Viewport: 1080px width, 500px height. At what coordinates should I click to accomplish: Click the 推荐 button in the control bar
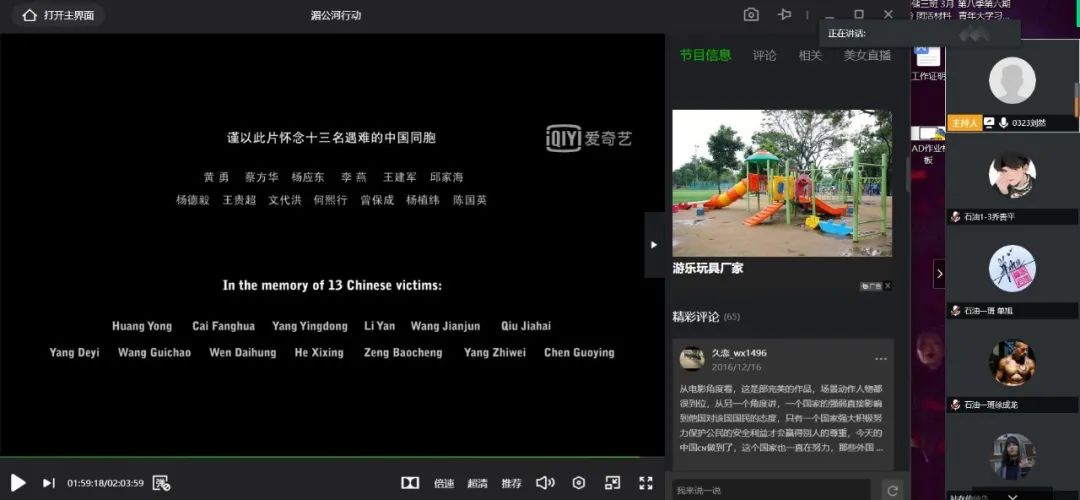(511, 483)
